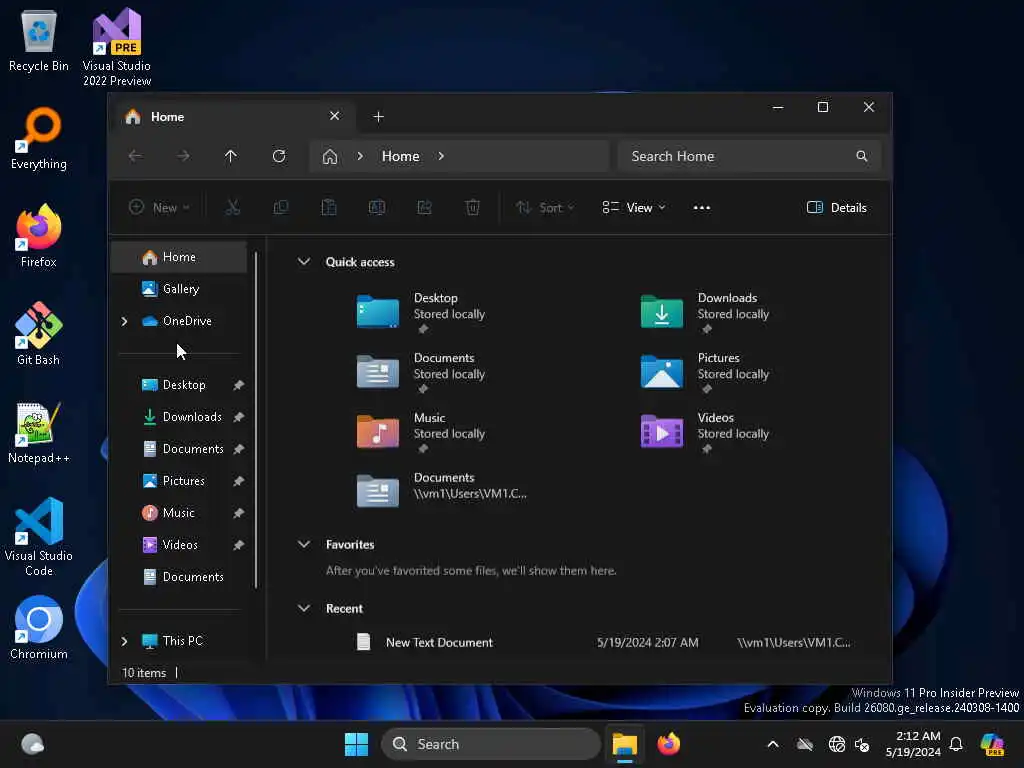Open Recycle Bin desktop icon
Screen dimensions: 1024x768
(39, 40)
